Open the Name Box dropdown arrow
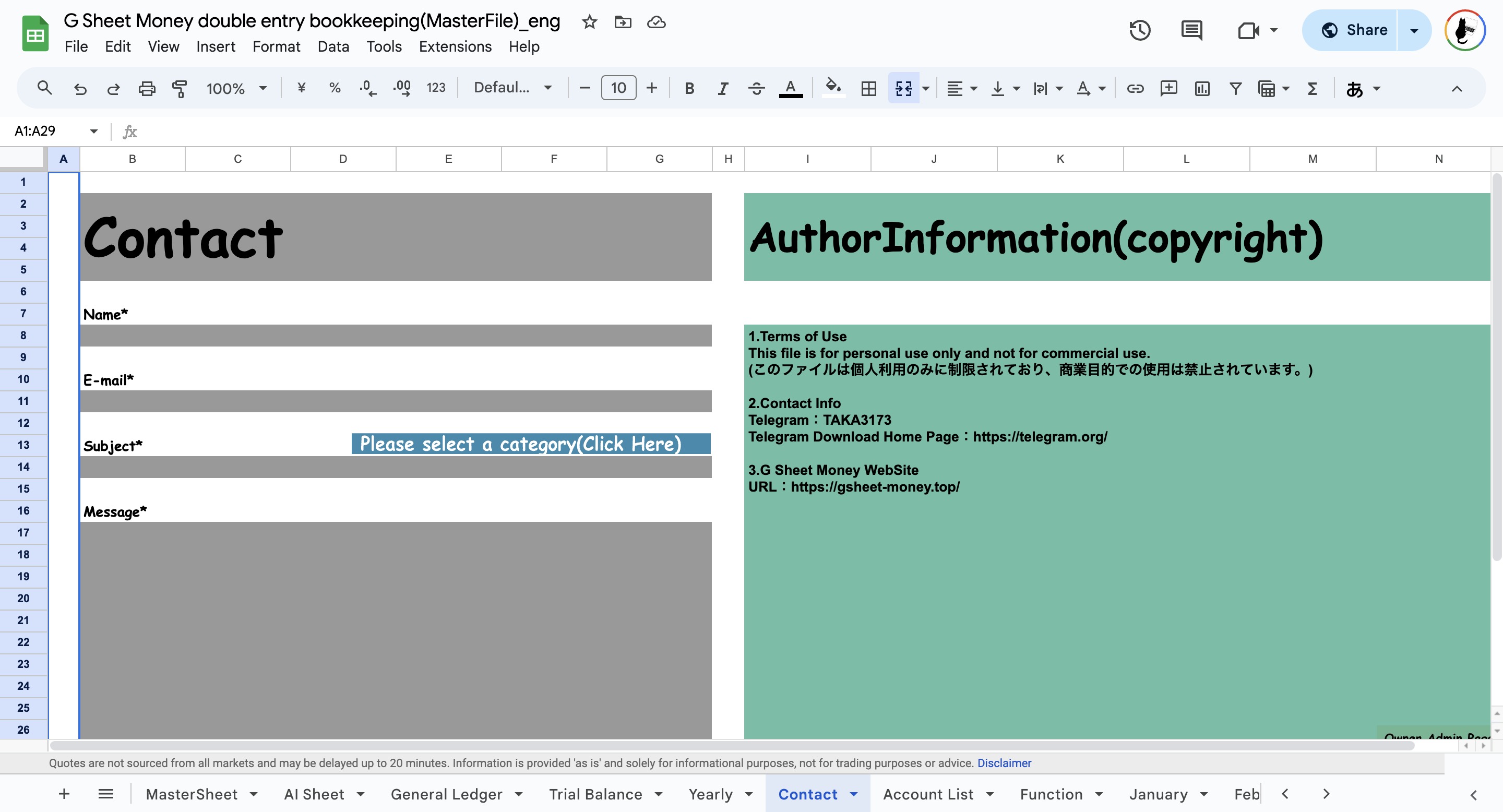 (x=93, y=130)
